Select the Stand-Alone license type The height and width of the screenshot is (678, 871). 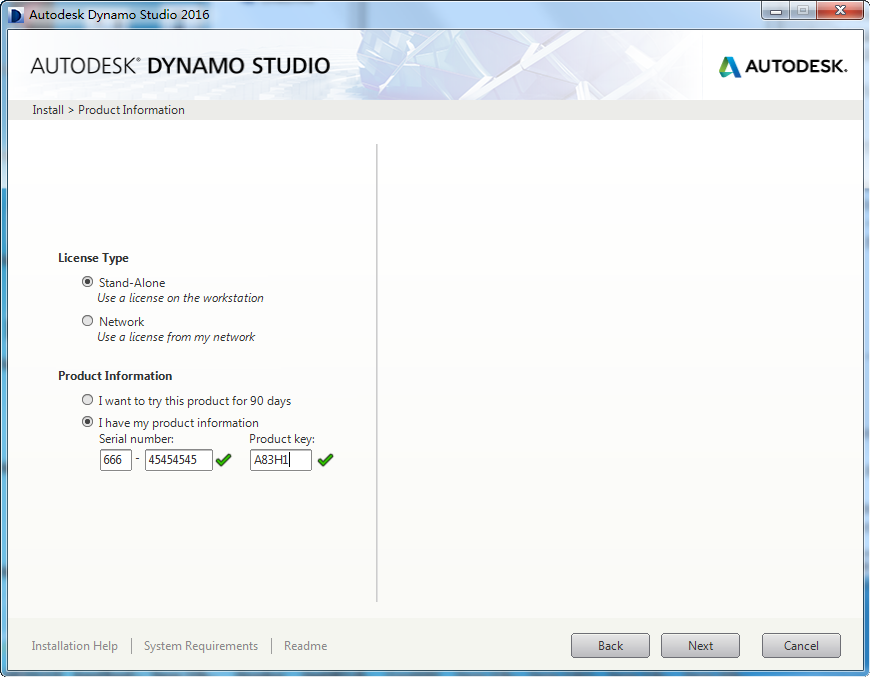coord(88,283)
